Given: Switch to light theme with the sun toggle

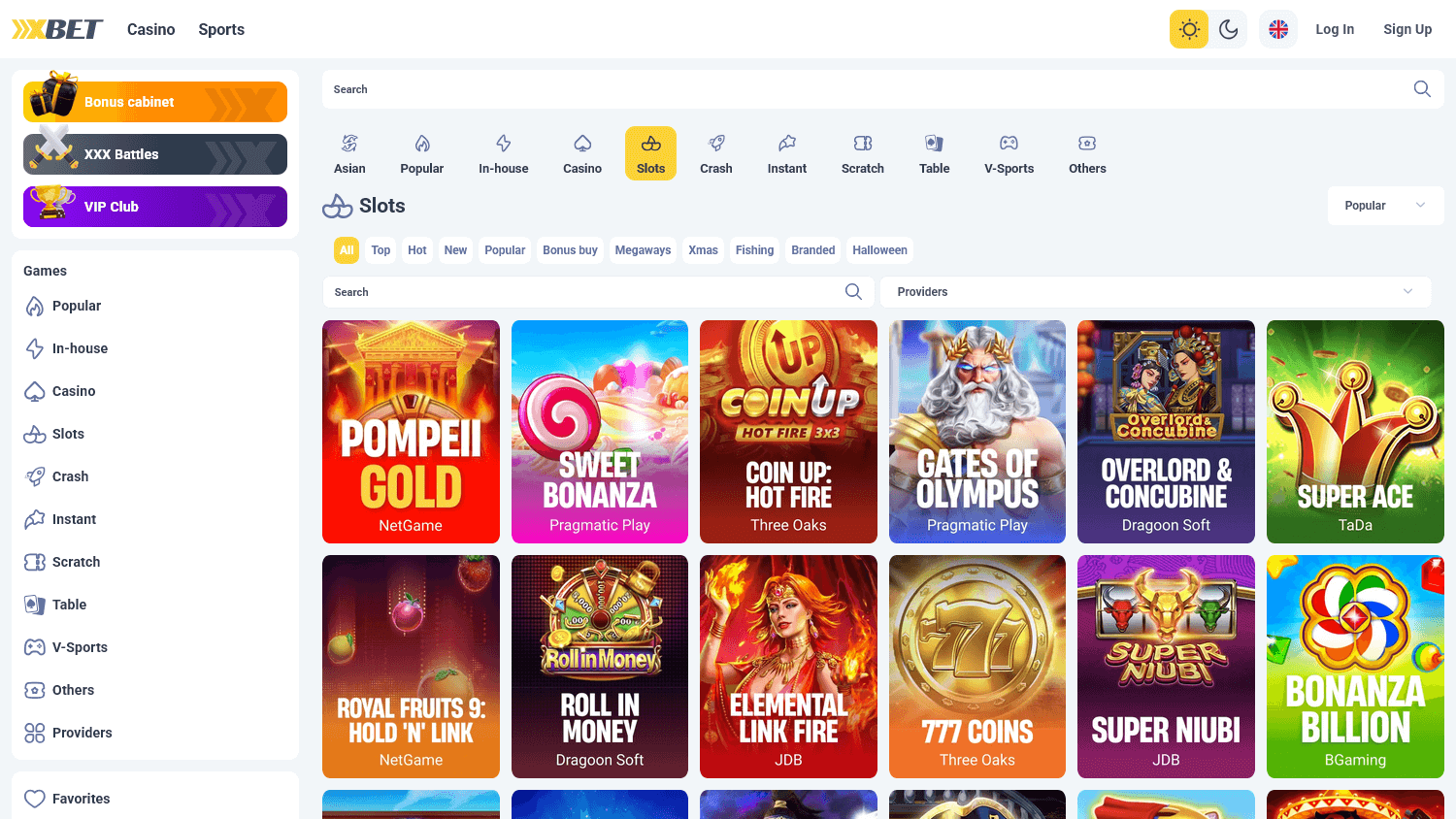Looking at the screenshot, I should click(1188, 28).
